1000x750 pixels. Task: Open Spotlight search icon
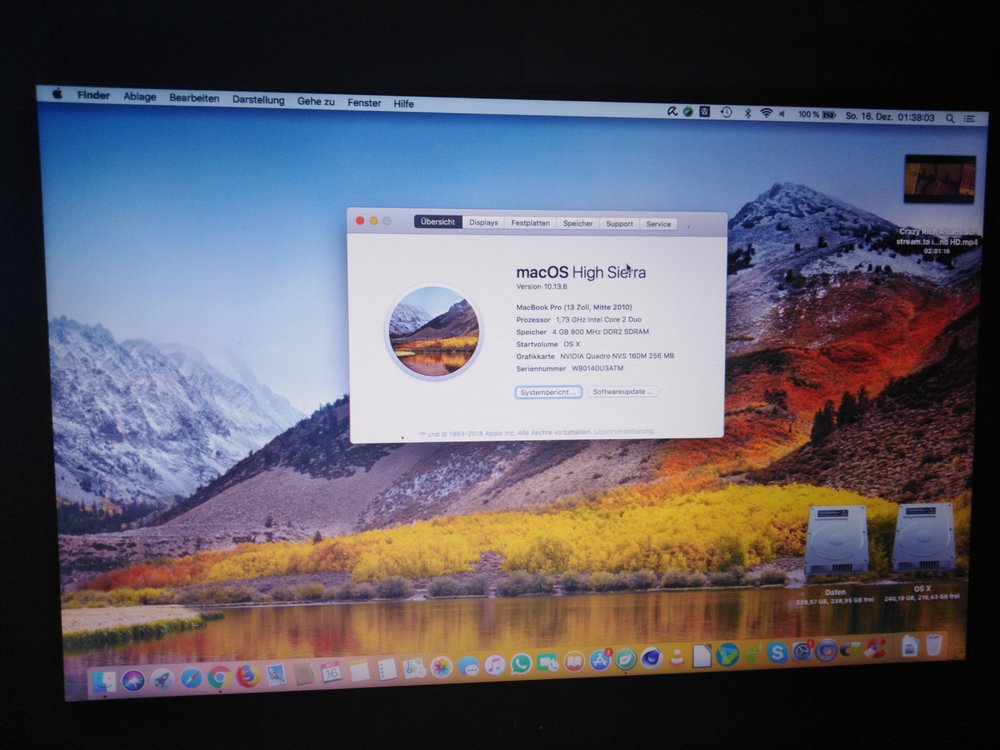click(950, 118)
